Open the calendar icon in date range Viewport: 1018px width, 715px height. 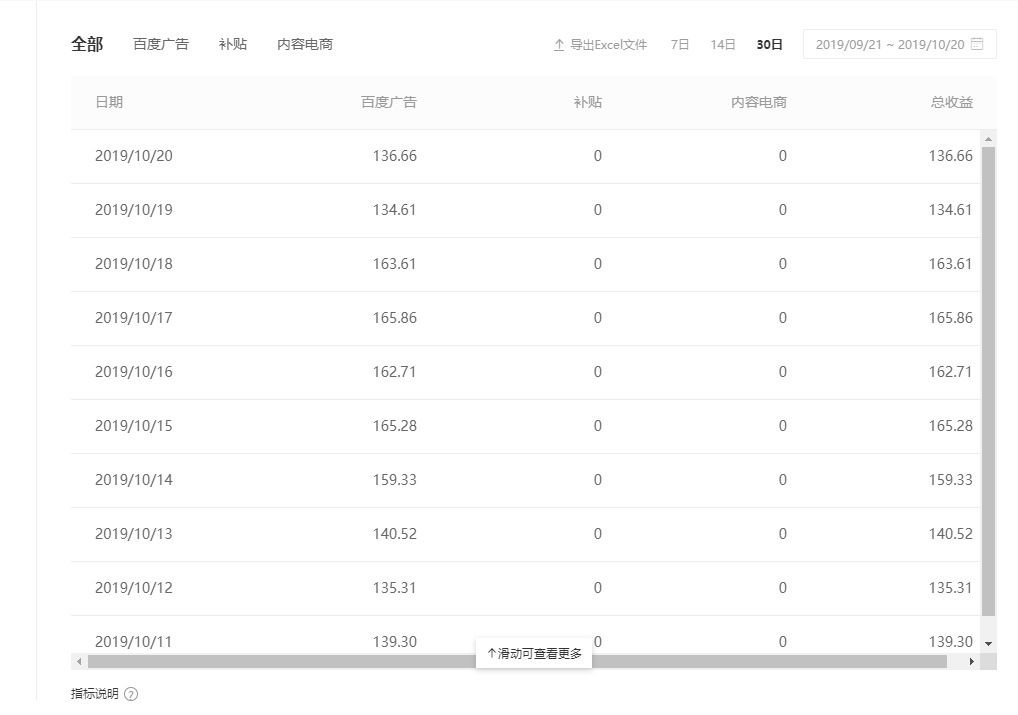977,44
